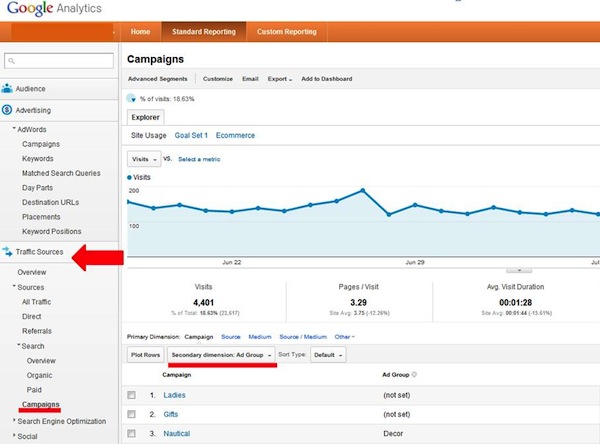Open the Ladies campaign link

coord(174,395)
